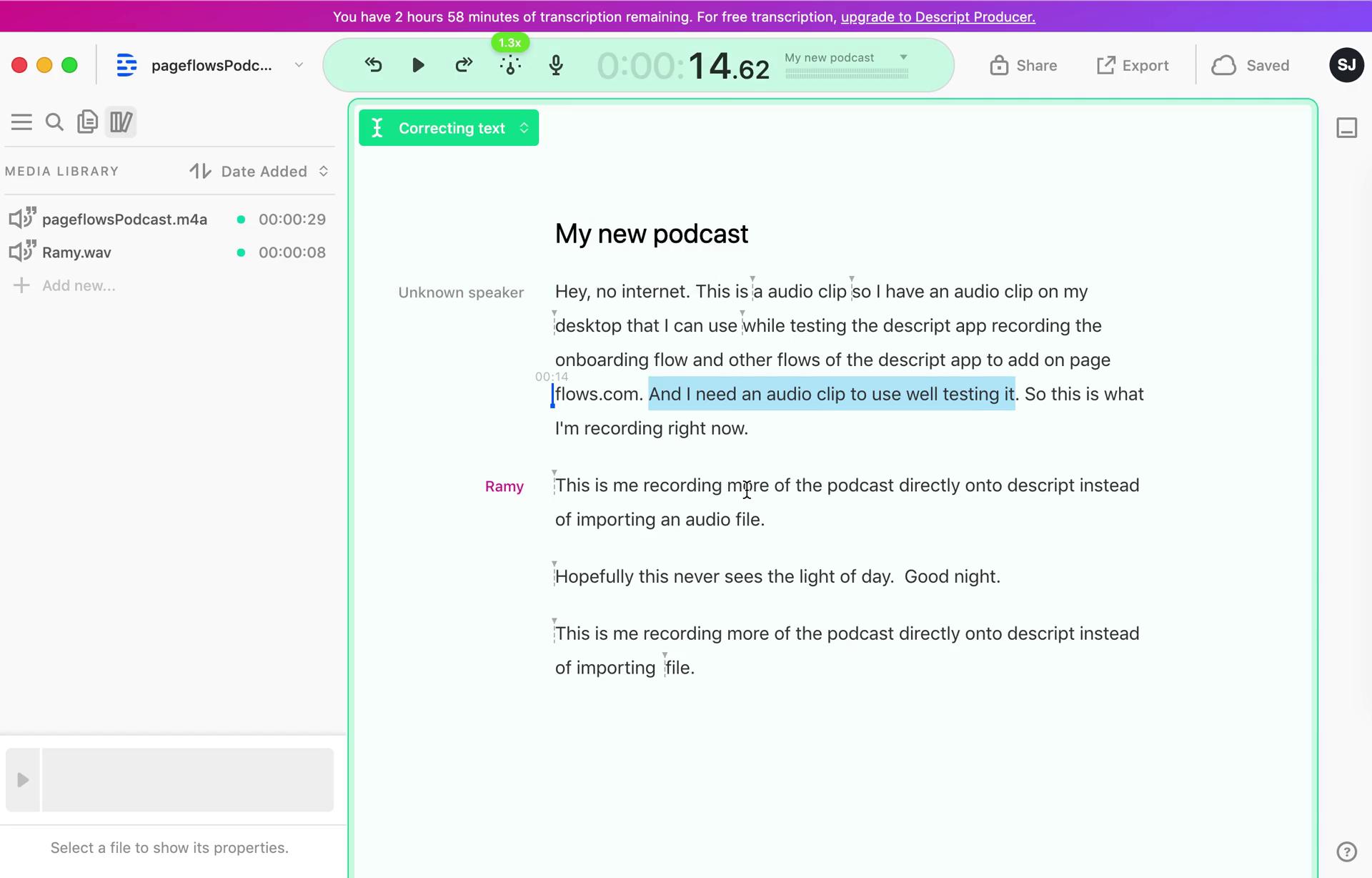Open the Correcting text mode dropdown
The image size is (1372, 878).
(x=449, y=128)
